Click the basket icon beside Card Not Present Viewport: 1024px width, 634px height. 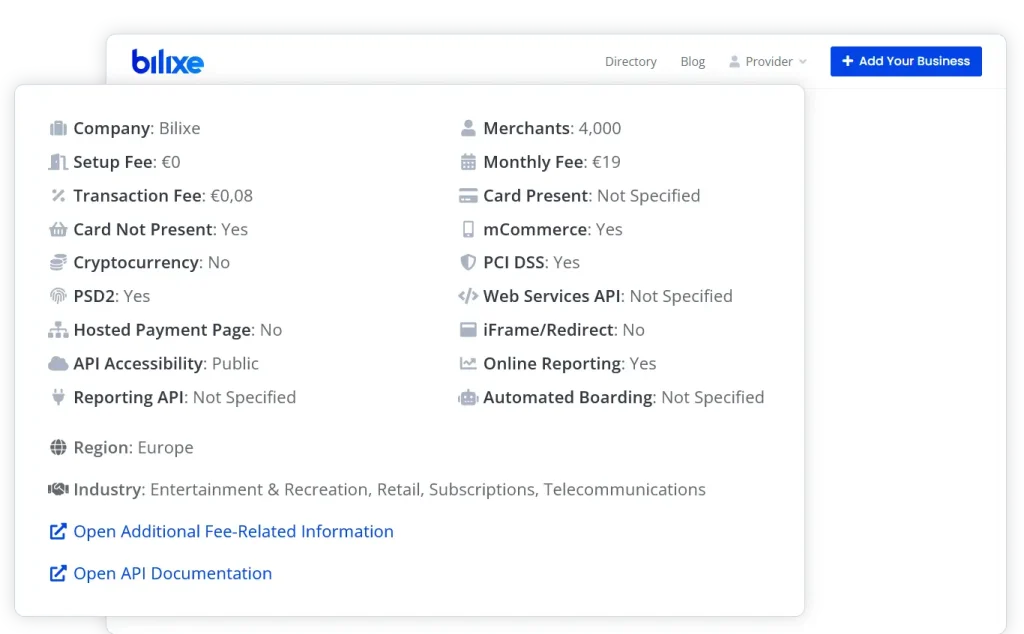(x=58, y=229)
